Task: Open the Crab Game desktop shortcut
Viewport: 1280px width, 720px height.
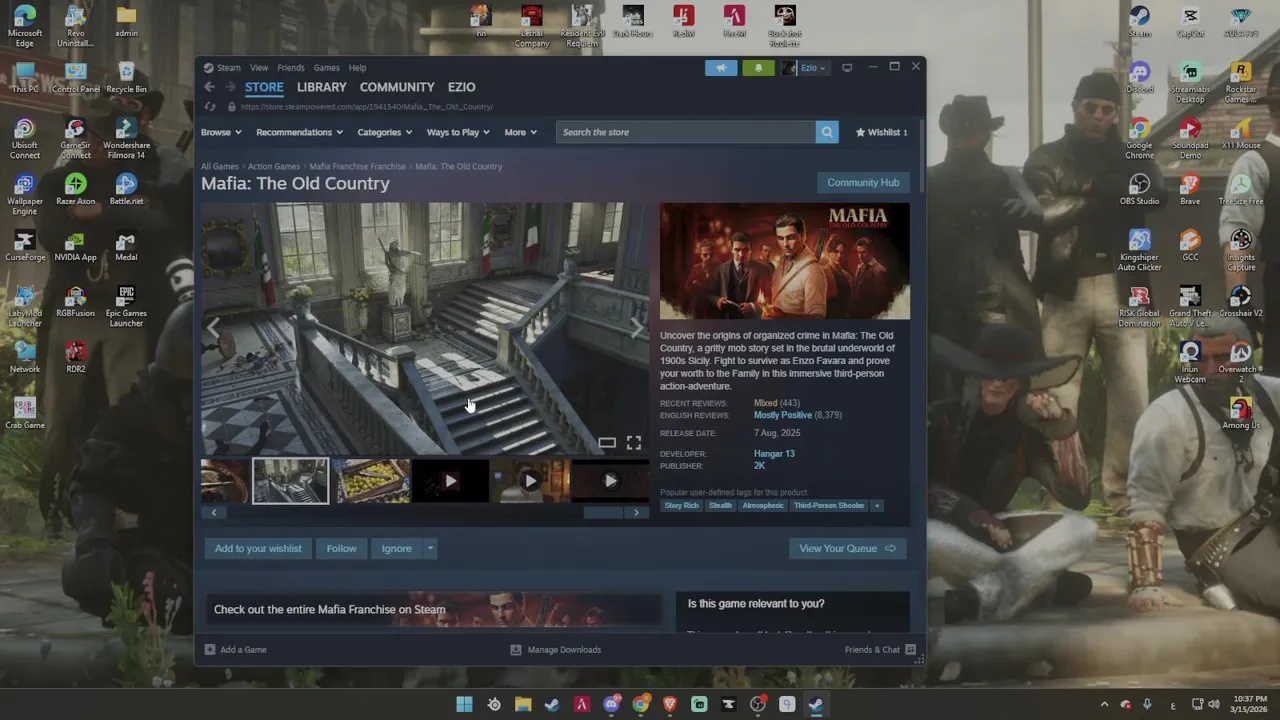Action: pyautogui.click(x=25, y=414)
